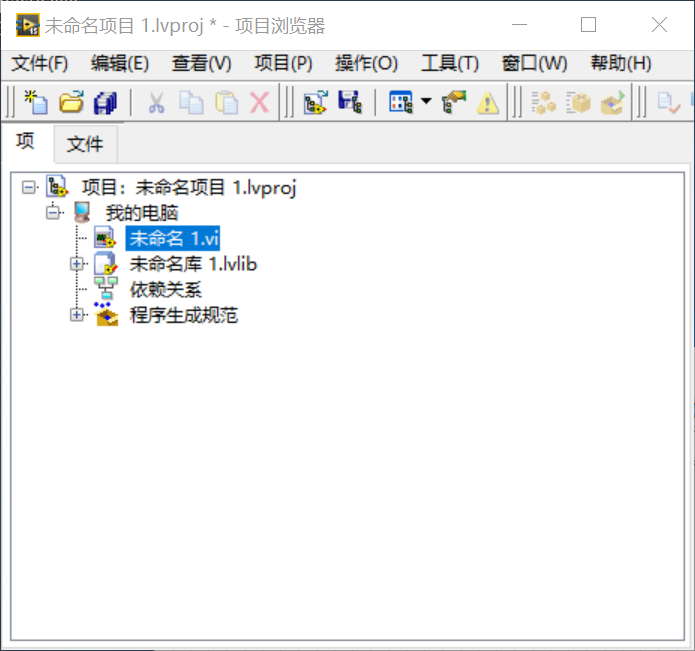Click the Cut scissors icon
Viewport: 695px width, 651px height.
click(156, 102)
